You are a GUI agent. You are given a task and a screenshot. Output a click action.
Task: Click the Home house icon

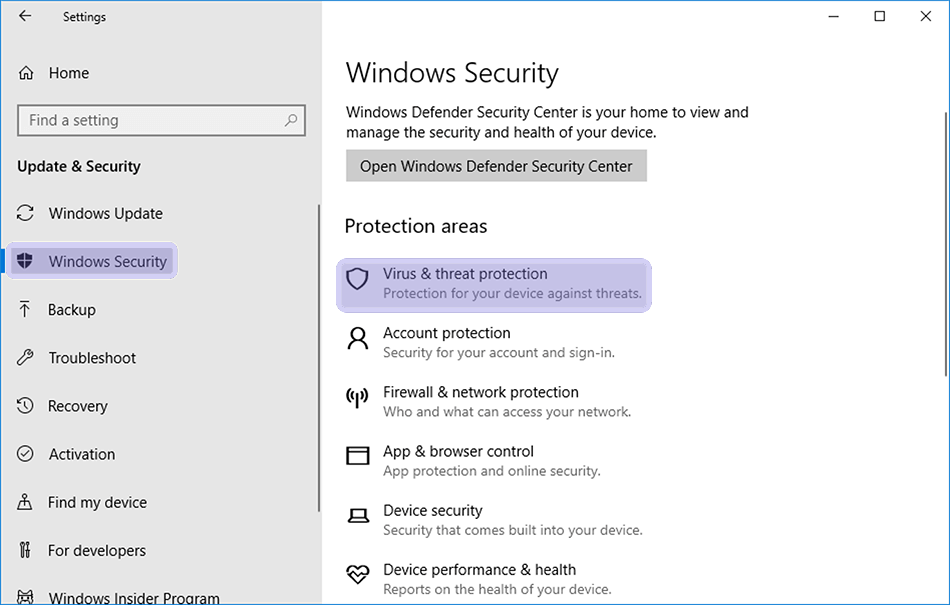[25, 72]
